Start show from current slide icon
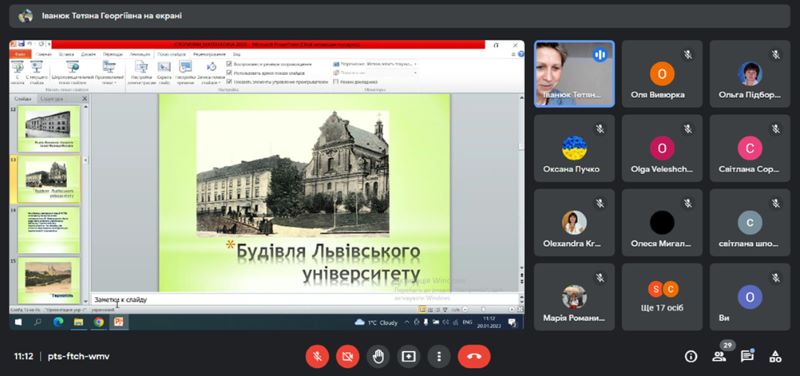This screenshot has width=800, height=376. [36, 72]
